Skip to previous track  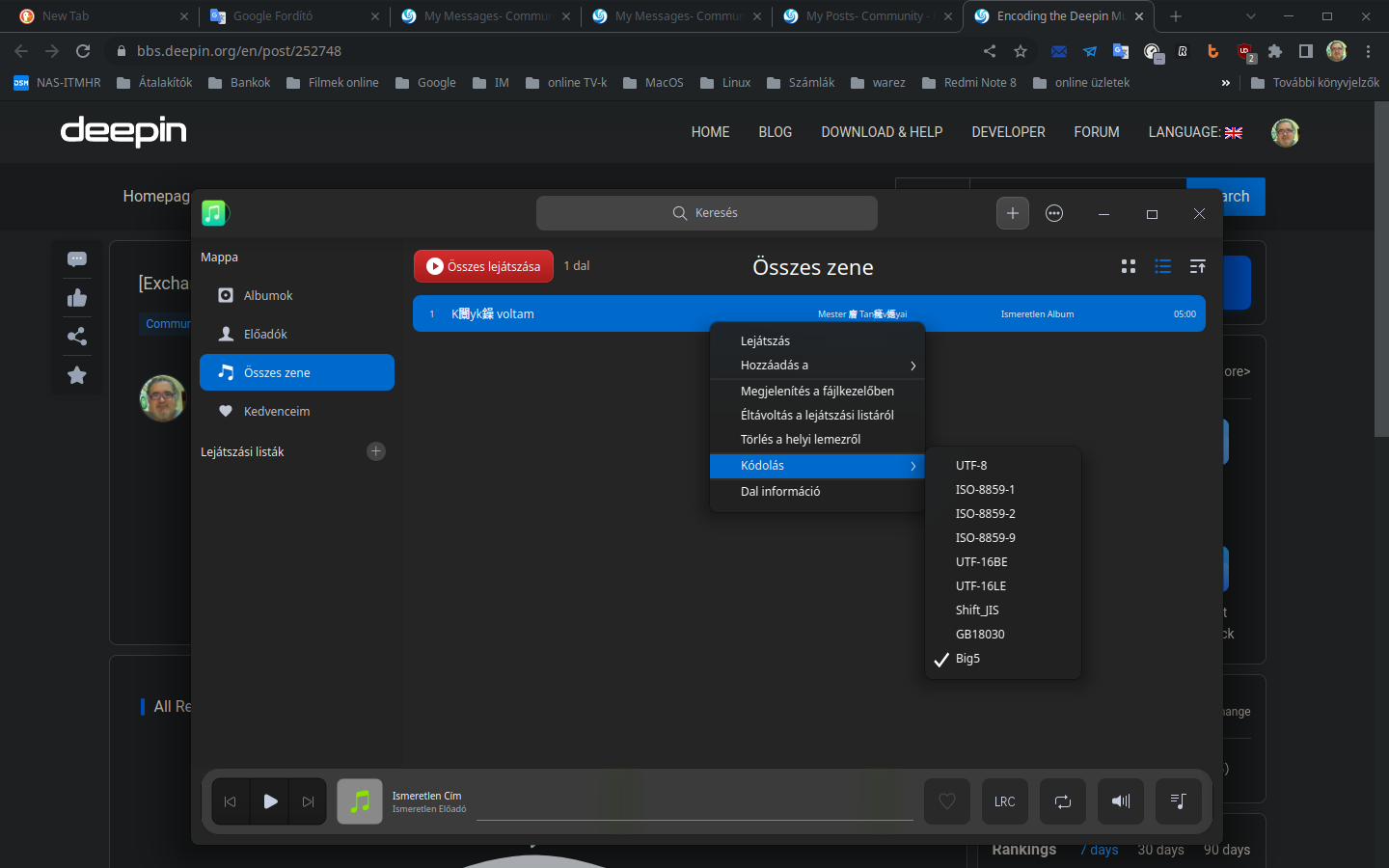point(231,801)
